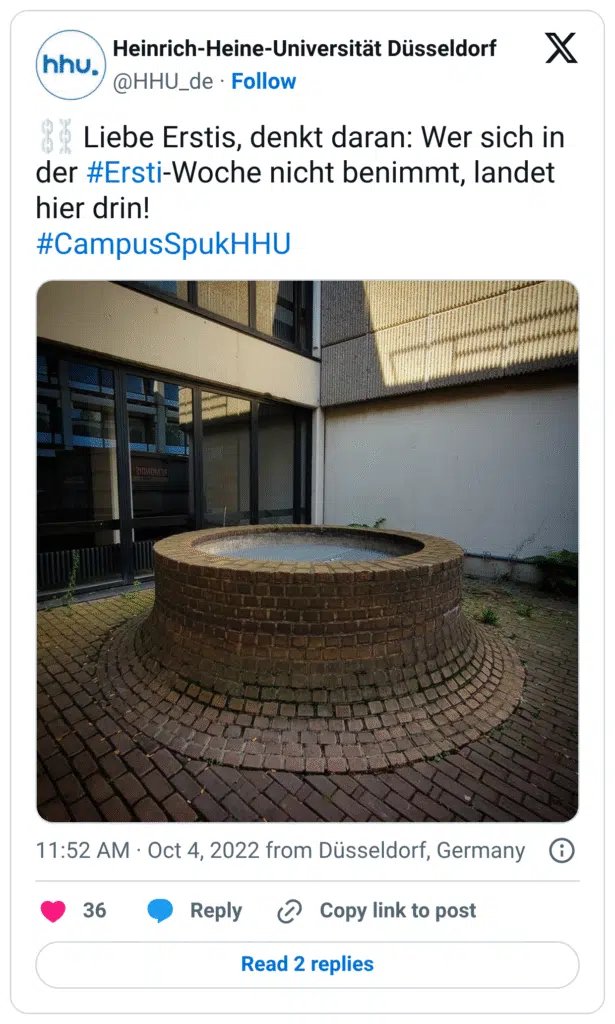Click the tweet text about Erstis

300,172
